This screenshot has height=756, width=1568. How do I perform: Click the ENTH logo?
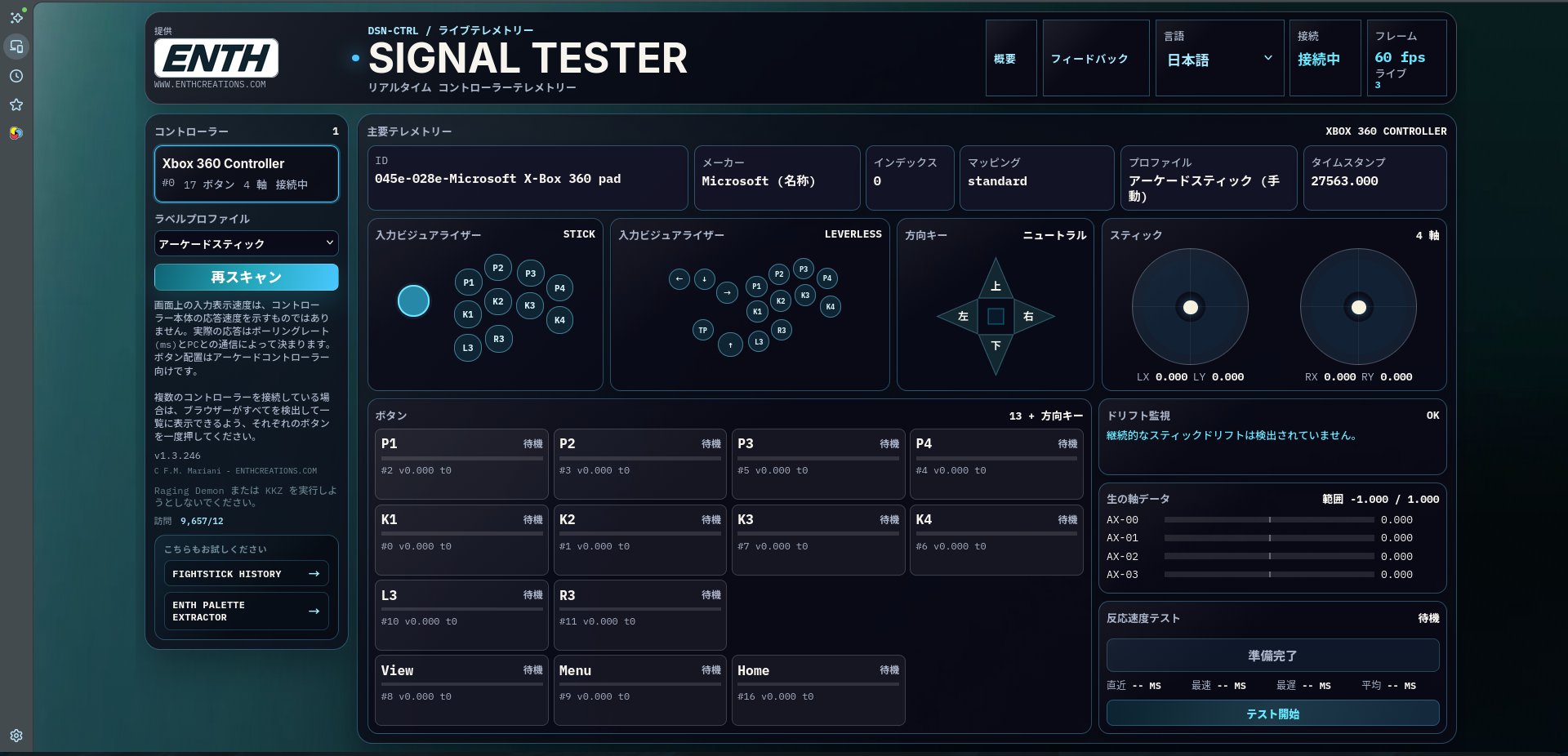point(216,58)
